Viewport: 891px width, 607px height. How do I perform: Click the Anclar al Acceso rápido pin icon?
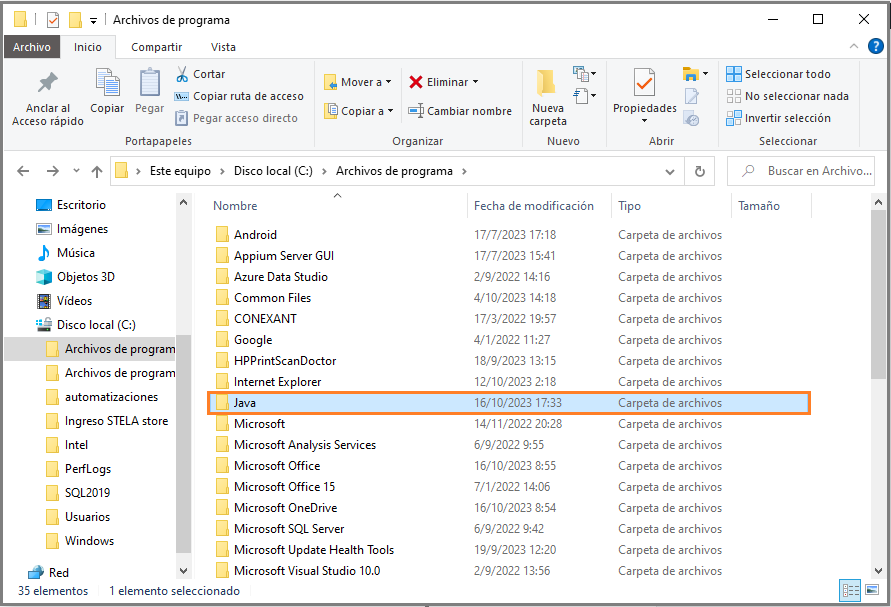pos(48,83)
